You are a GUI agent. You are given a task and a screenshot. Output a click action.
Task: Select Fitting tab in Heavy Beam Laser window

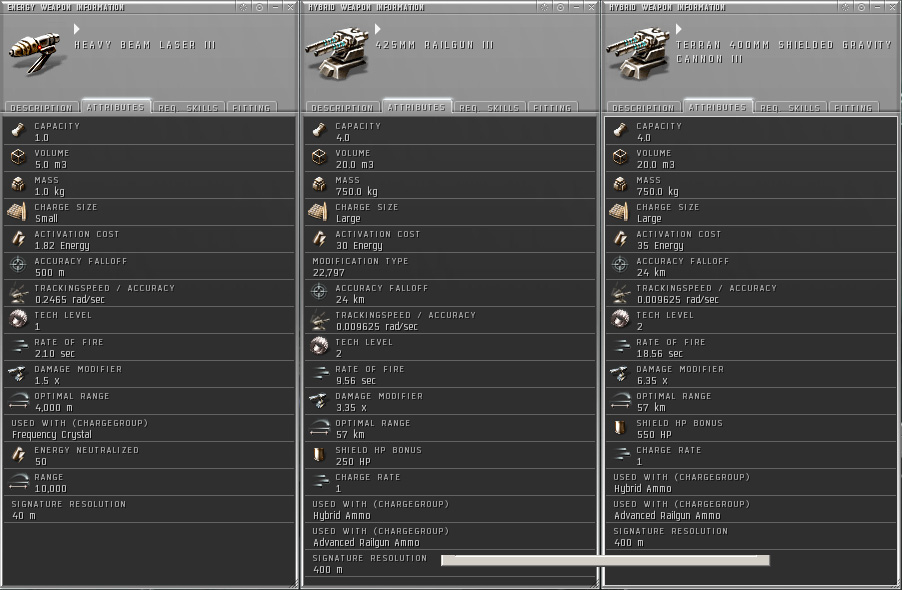251,108
